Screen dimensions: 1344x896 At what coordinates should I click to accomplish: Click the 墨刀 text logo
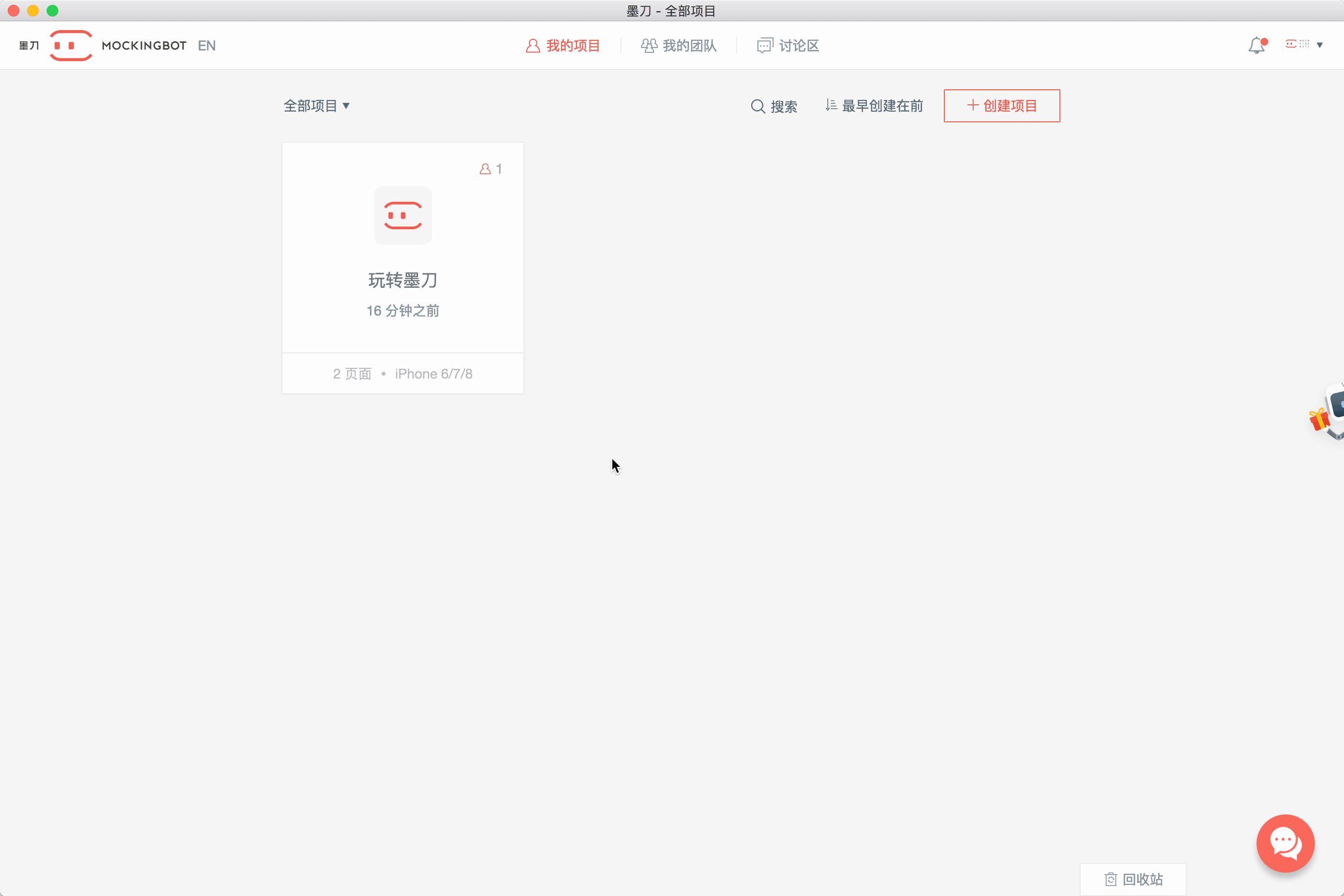29,46
